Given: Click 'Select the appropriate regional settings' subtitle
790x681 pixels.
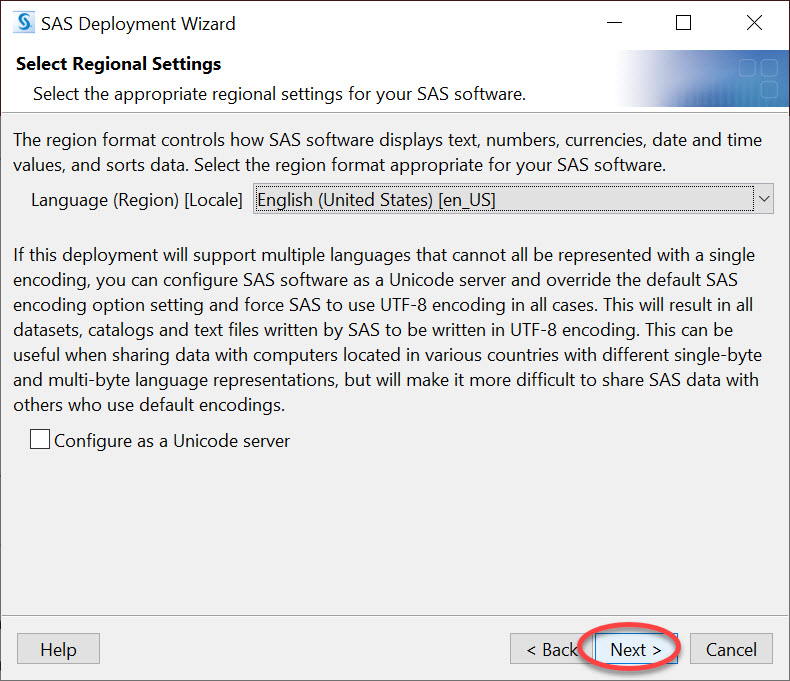Looking at the screenshot, I should pyautogui.click(x=279, y=94).
